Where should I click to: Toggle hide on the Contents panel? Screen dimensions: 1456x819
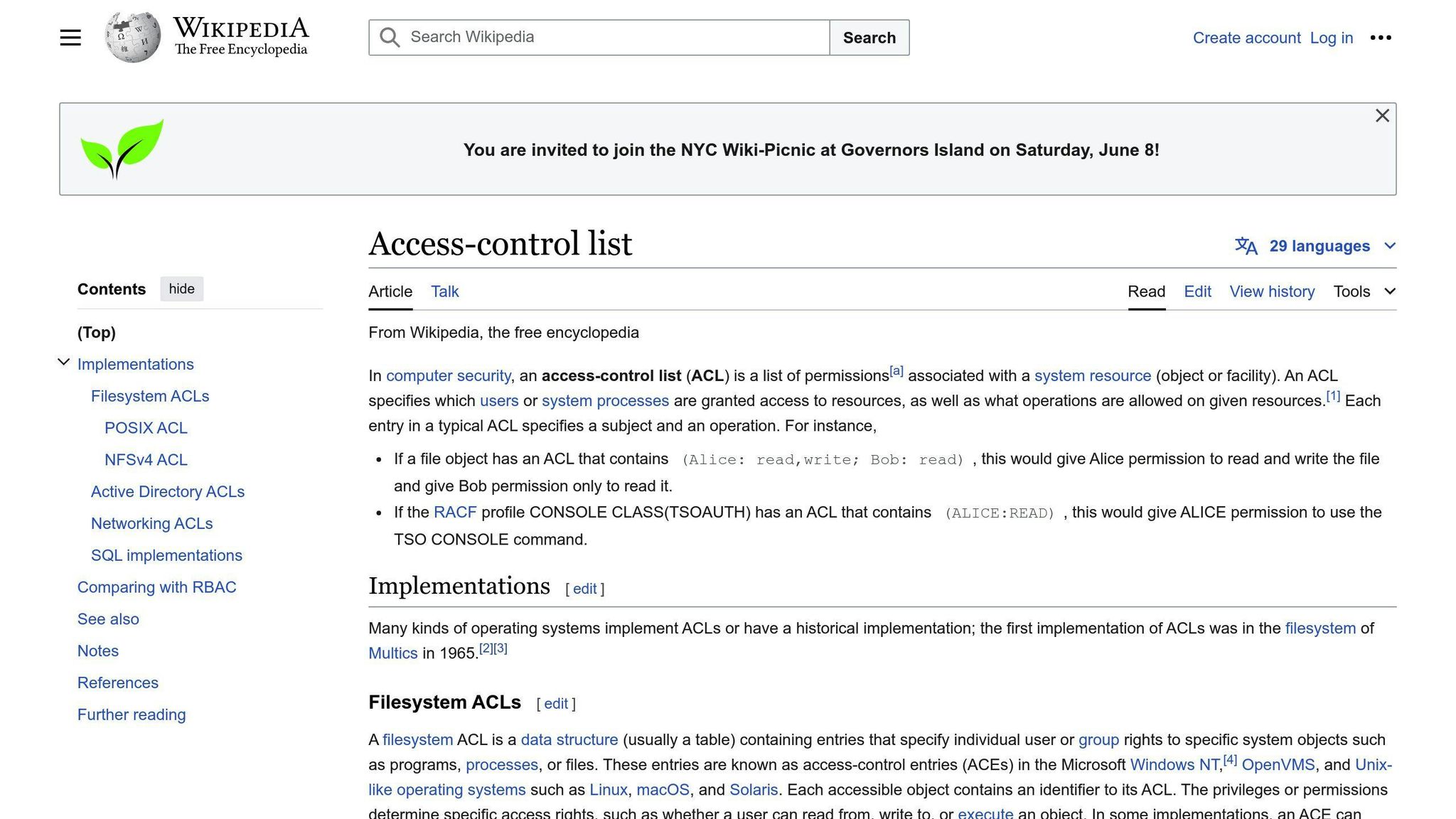tap(181, 289)
